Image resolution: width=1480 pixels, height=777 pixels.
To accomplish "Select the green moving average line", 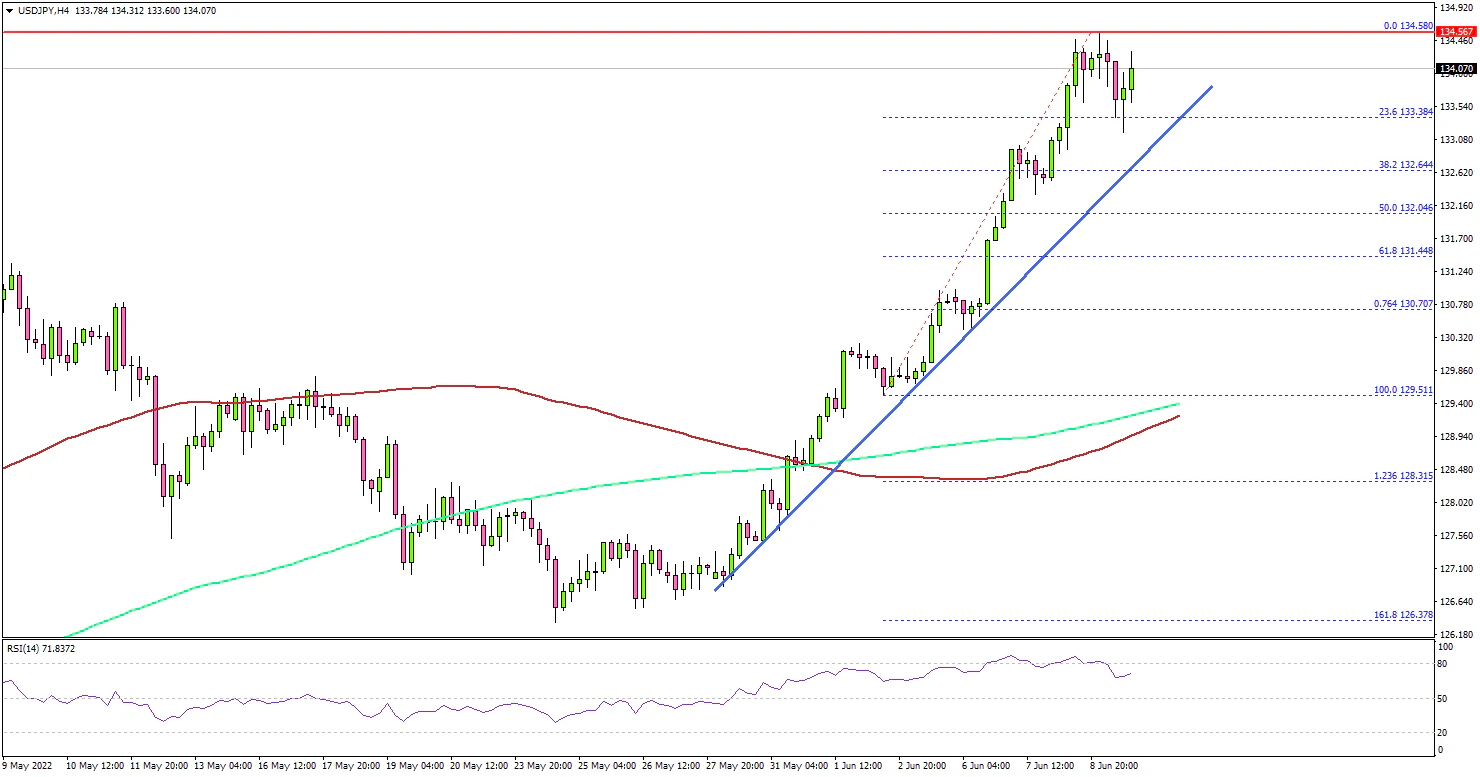I will pos(300,553).
